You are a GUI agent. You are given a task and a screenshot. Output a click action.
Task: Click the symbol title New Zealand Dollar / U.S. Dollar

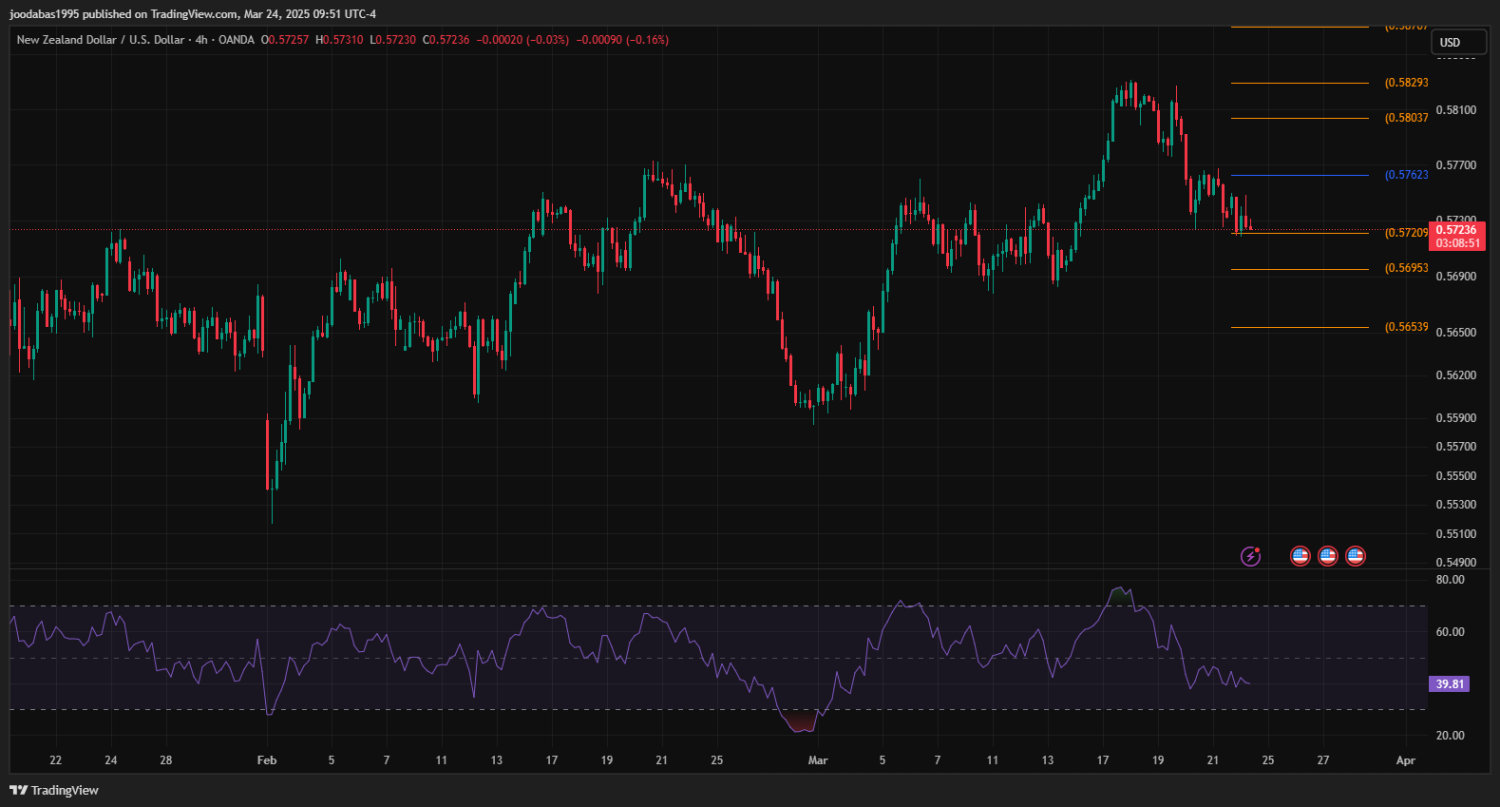point(99,40)
